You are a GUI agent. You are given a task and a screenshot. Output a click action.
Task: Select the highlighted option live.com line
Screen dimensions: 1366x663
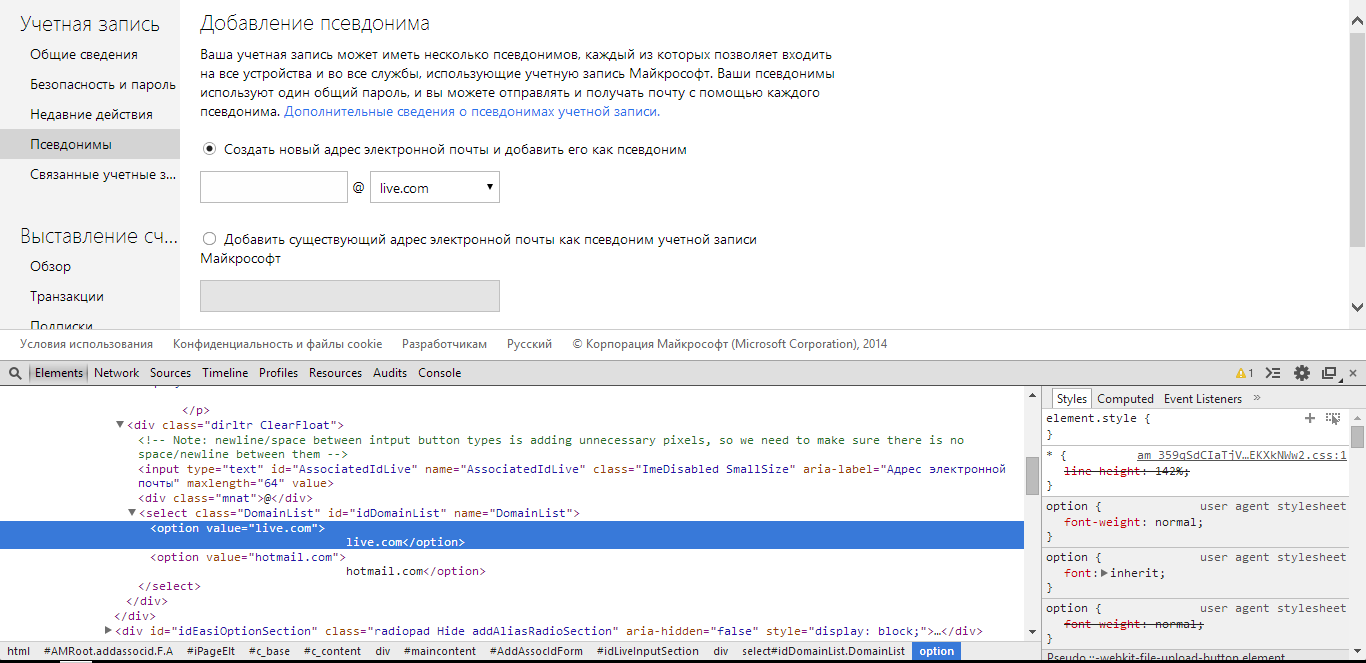point(512,535)
